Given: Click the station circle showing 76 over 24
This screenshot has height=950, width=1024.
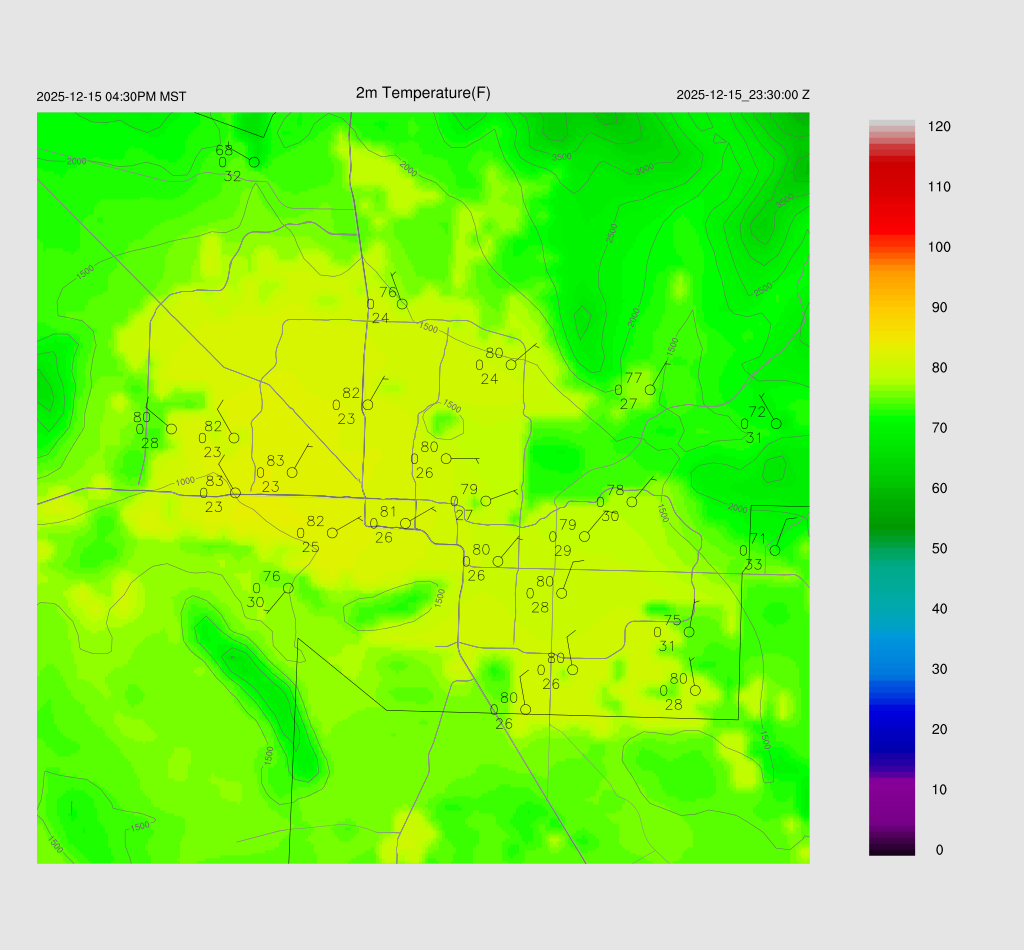Looking at the screenshot, I should [402, 304].
